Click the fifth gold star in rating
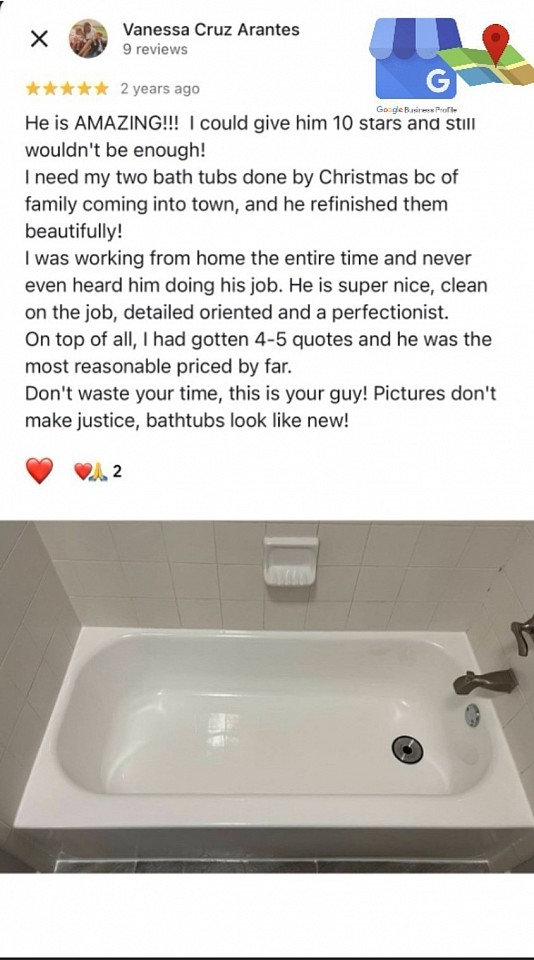This screenshot has width=534, height=960. [x=100, y=89]
